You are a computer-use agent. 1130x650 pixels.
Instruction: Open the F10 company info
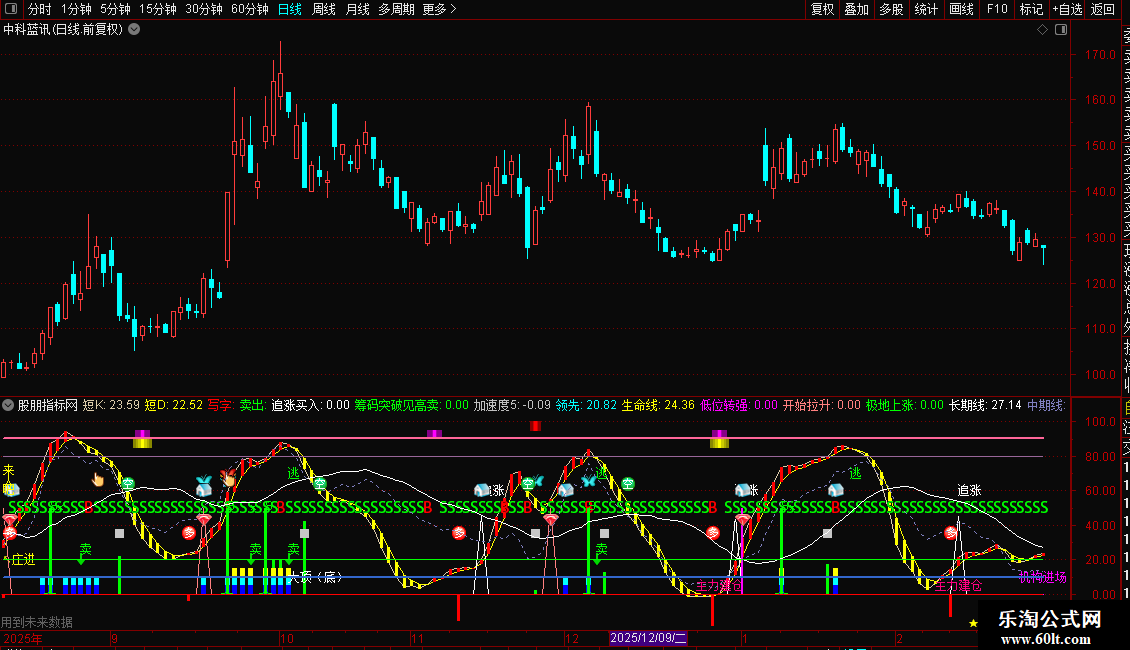click(997, 9)
